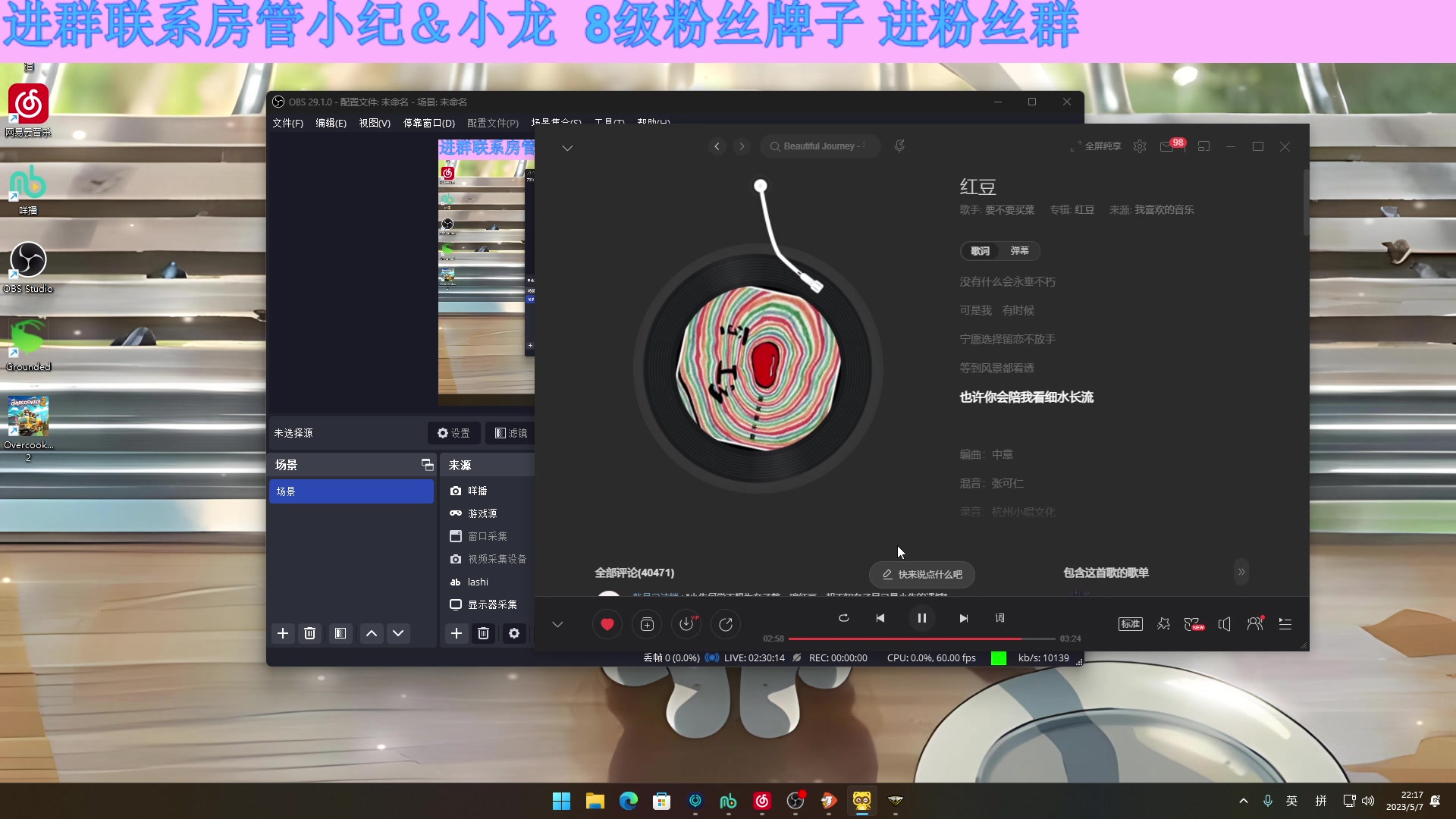Delete the selected OBS scene
The width and height of the screenshot is (1456, 819).
[x=309, y=633]
